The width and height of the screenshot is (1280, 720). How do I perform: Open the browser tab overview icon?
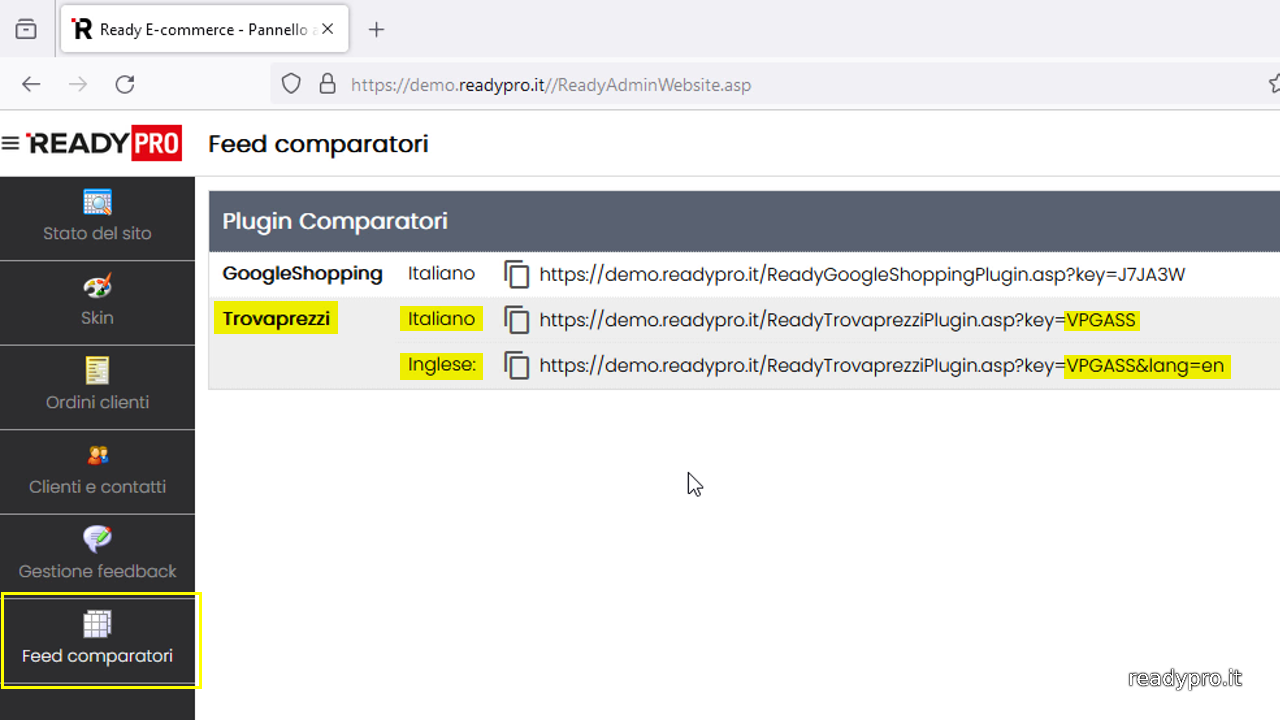(x=26, y=29)
